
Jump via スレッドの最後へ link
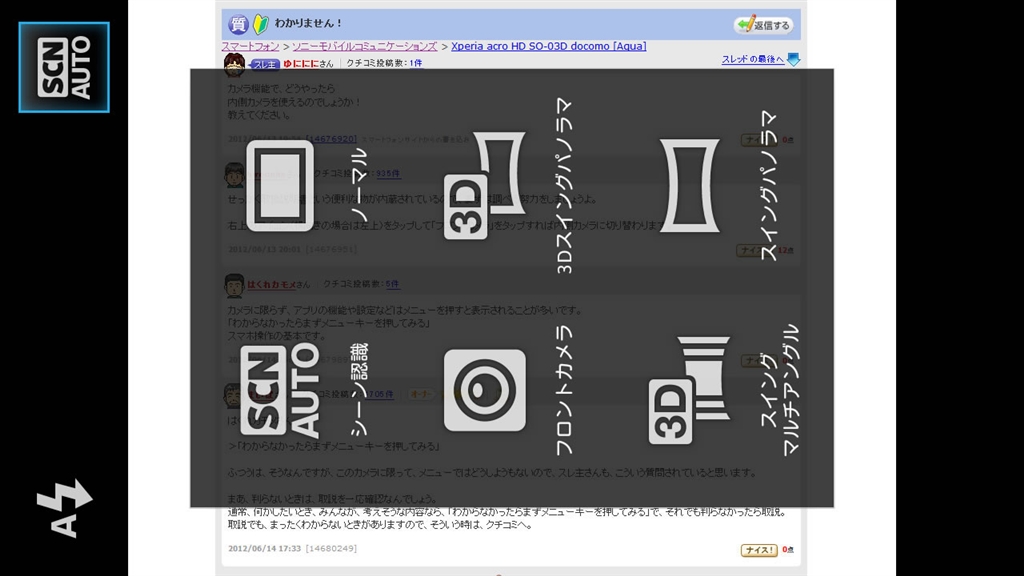point(752,59)
